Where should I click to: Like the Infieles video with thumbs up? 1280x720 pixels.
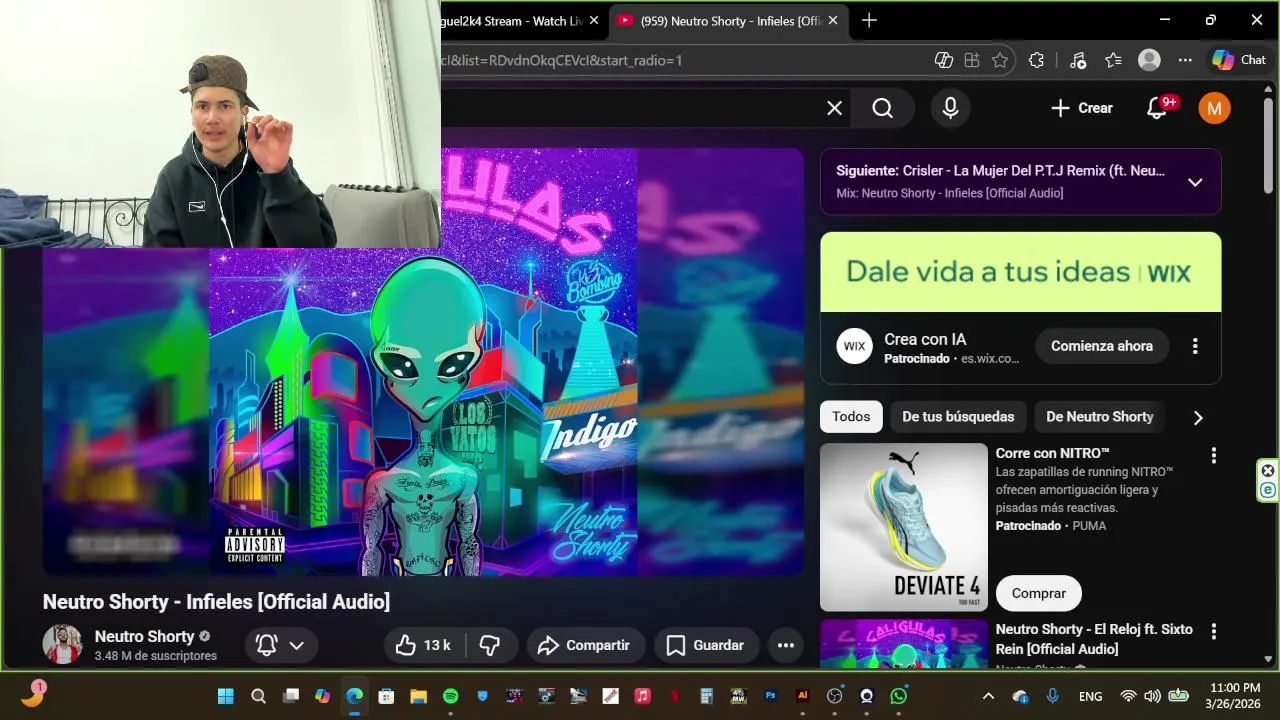(423, 645)
